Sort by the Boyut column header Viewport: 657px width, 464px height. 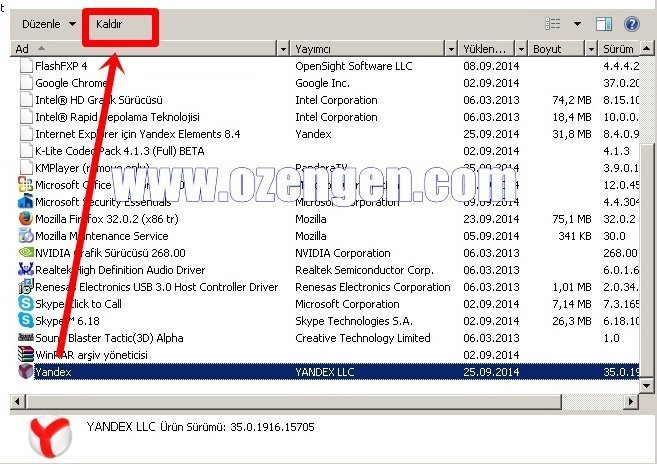click(556, 49)
